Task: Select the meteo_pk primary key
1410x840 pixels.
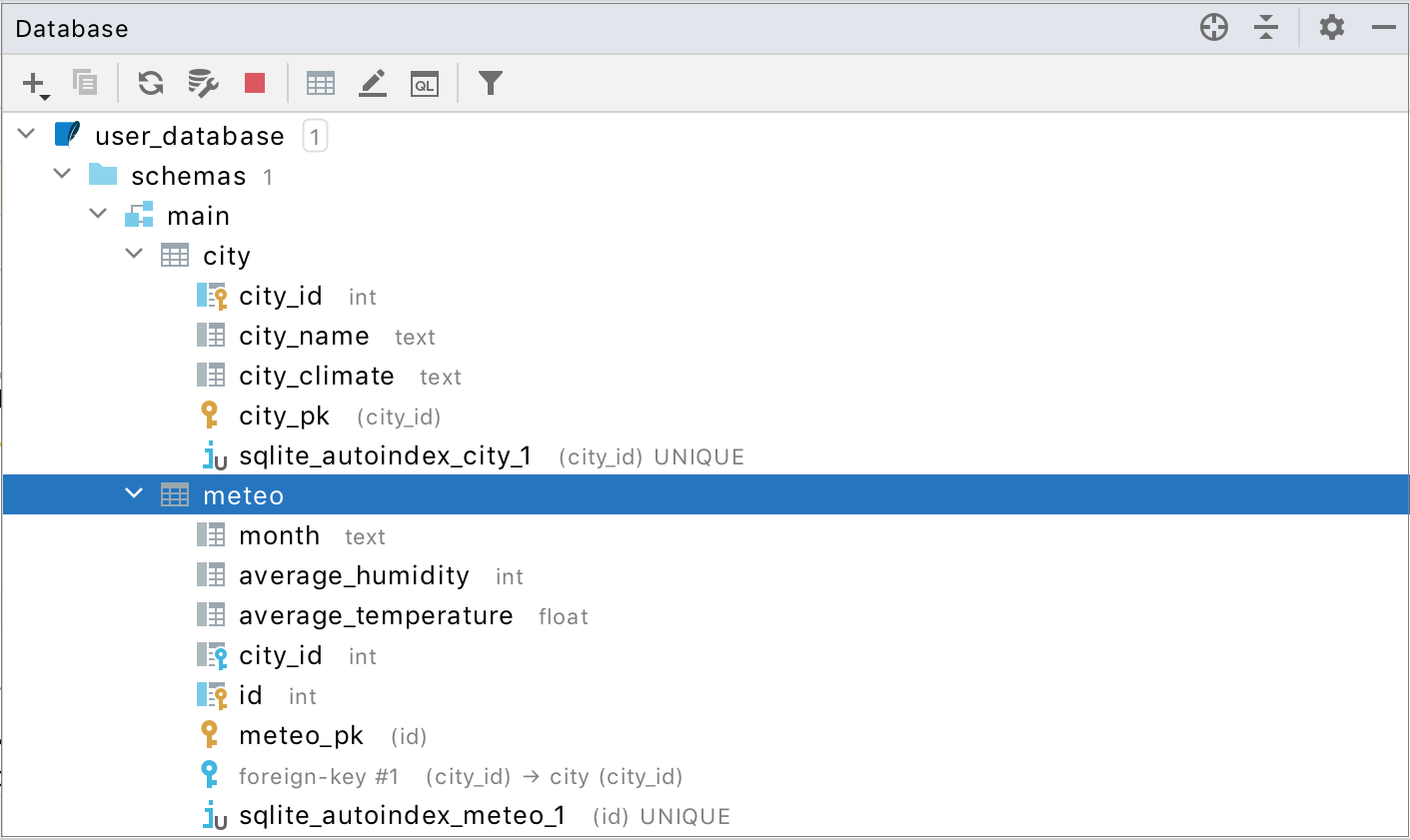Action: (x=302, y=735)
